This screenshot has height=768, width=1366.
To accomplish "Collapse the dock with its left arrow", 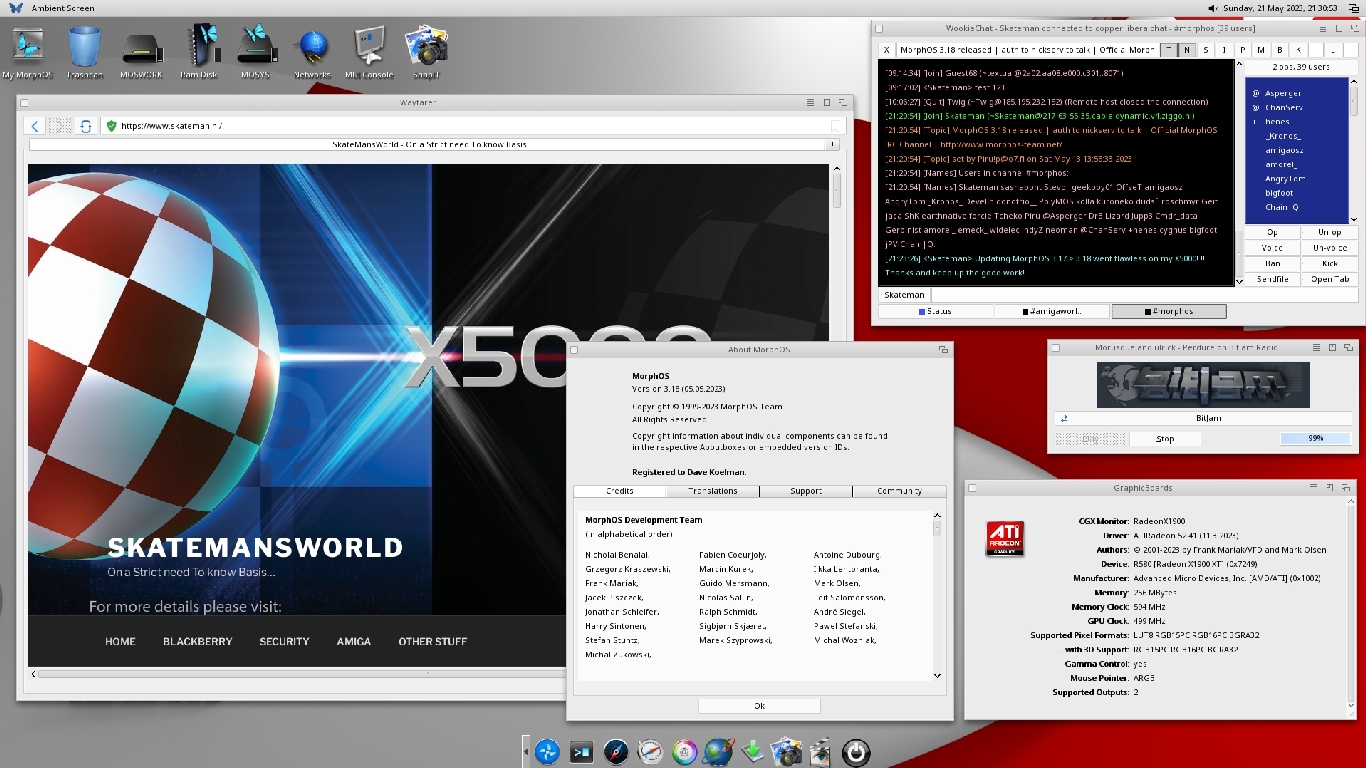I will click(526, 751).
